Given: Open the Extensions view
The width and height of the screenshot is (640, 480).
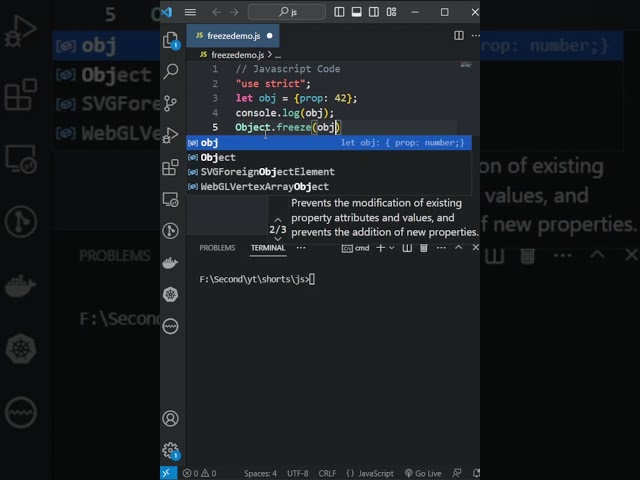Looking at the screenshot, I should [x=171, y=167].
